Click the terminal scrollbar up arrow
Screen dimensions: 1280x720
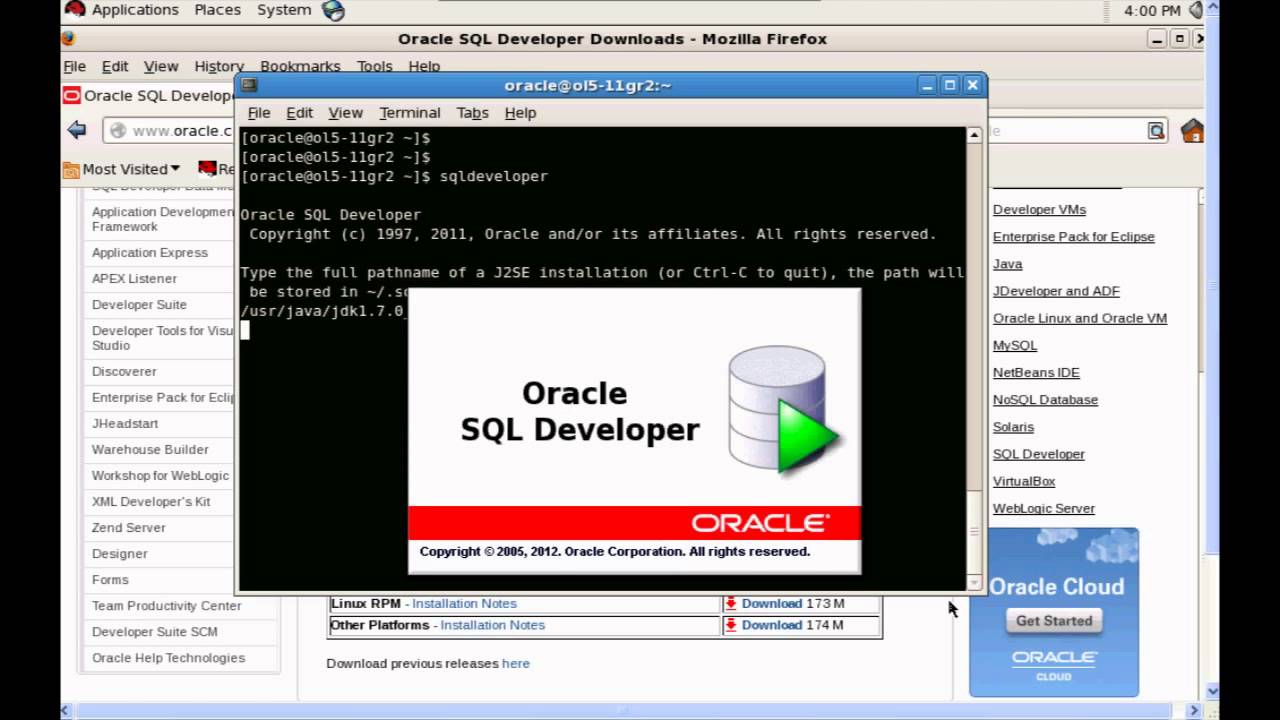(974, 135)
